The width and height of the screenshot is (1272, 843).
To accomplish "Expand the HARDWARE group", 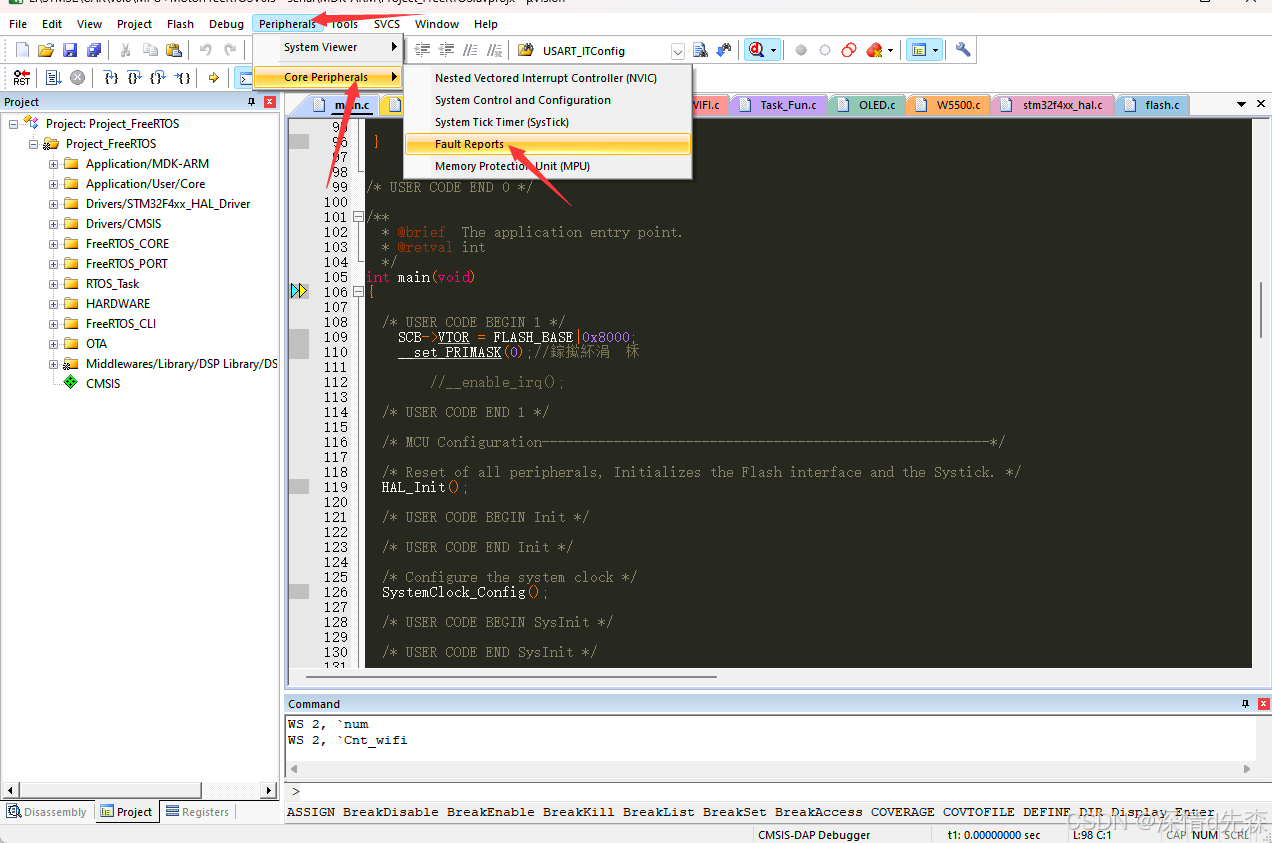I will pos(54,304).
